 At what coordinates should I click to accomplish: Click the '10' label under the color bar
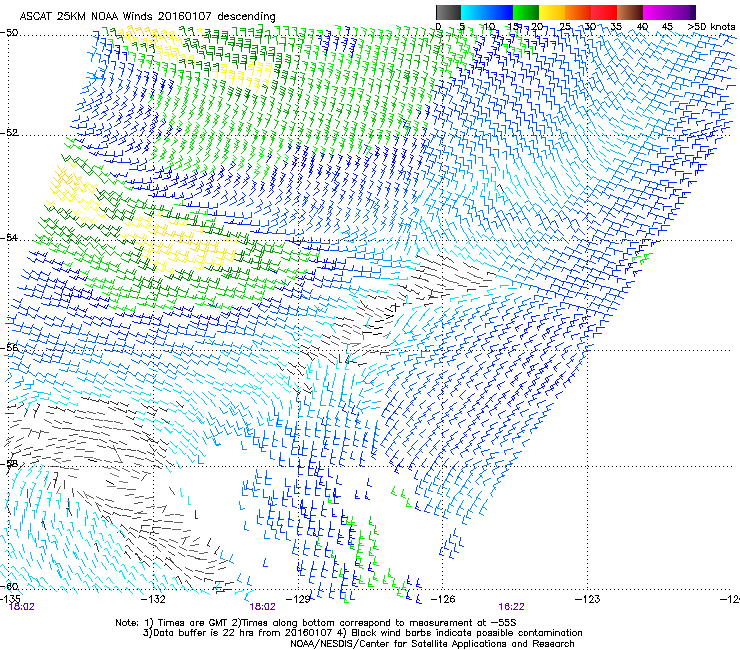(x=489, y=27)
